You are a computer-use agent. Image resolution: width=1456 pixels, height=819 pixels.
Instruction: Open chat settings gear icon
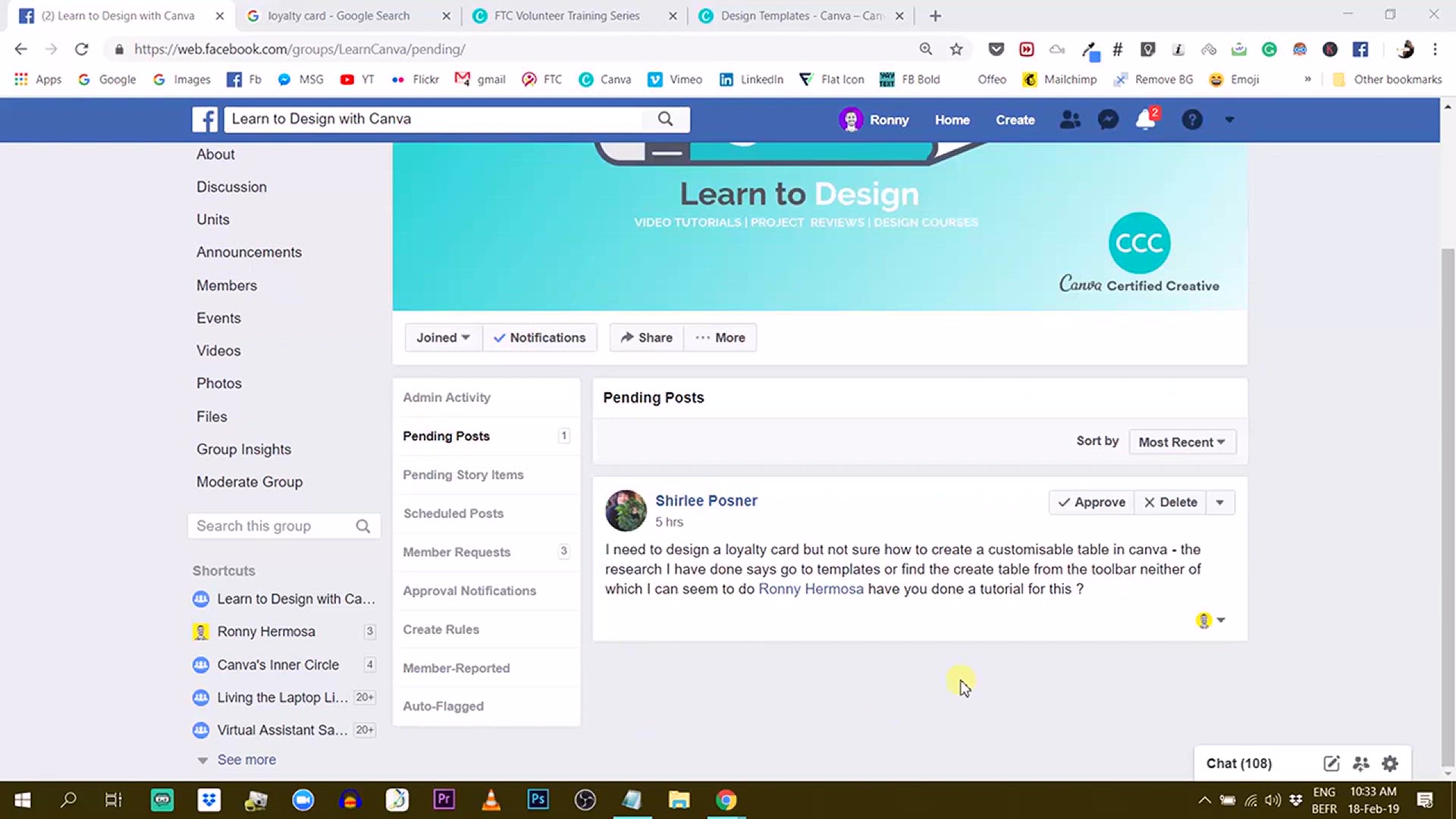point(1390,764)
